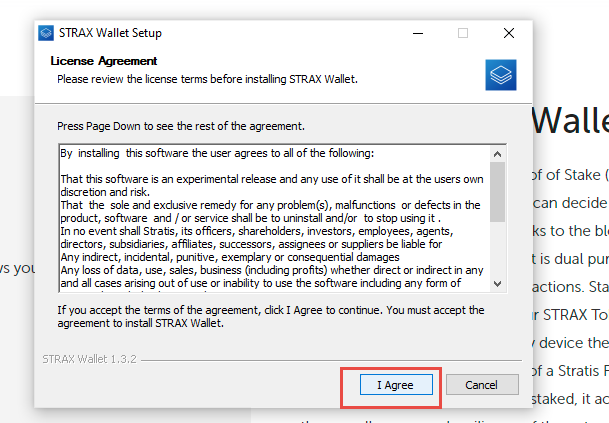
Task: Click I Agree to accept the license
Action: pyautogui.click(x=395, y=384)
